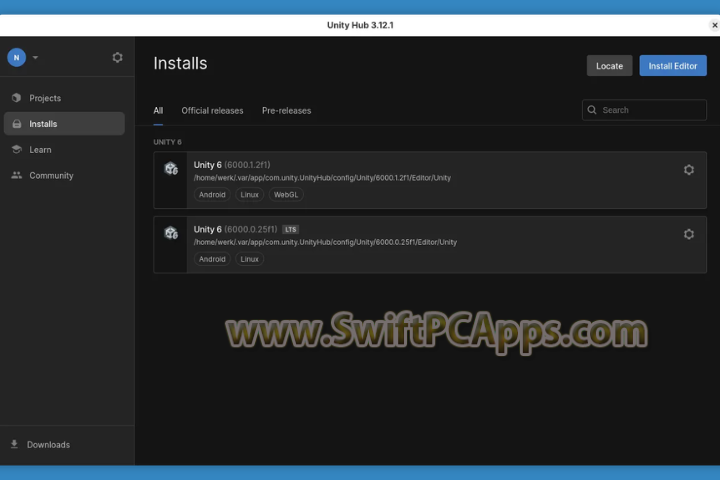This screenshot has height=480, width=720.
Task: Click the Learn graduation cap icon
Action: 17,149
